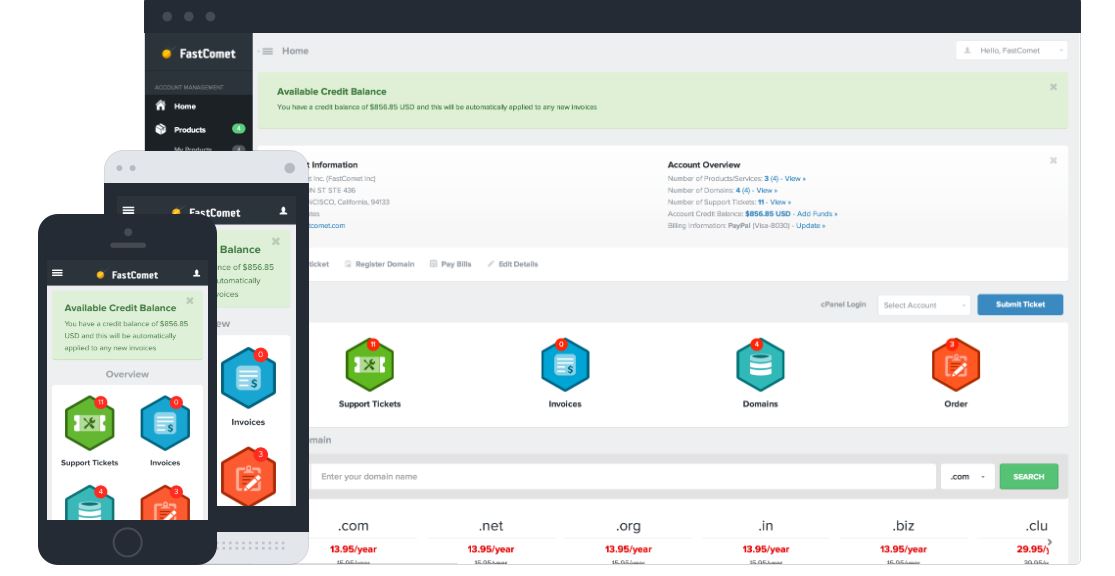Viewport: 1115px width, 576px height.
Task: Click red badge on desktop Support Tickets icon
Action: pyautogui.click(x=373, y=344)
